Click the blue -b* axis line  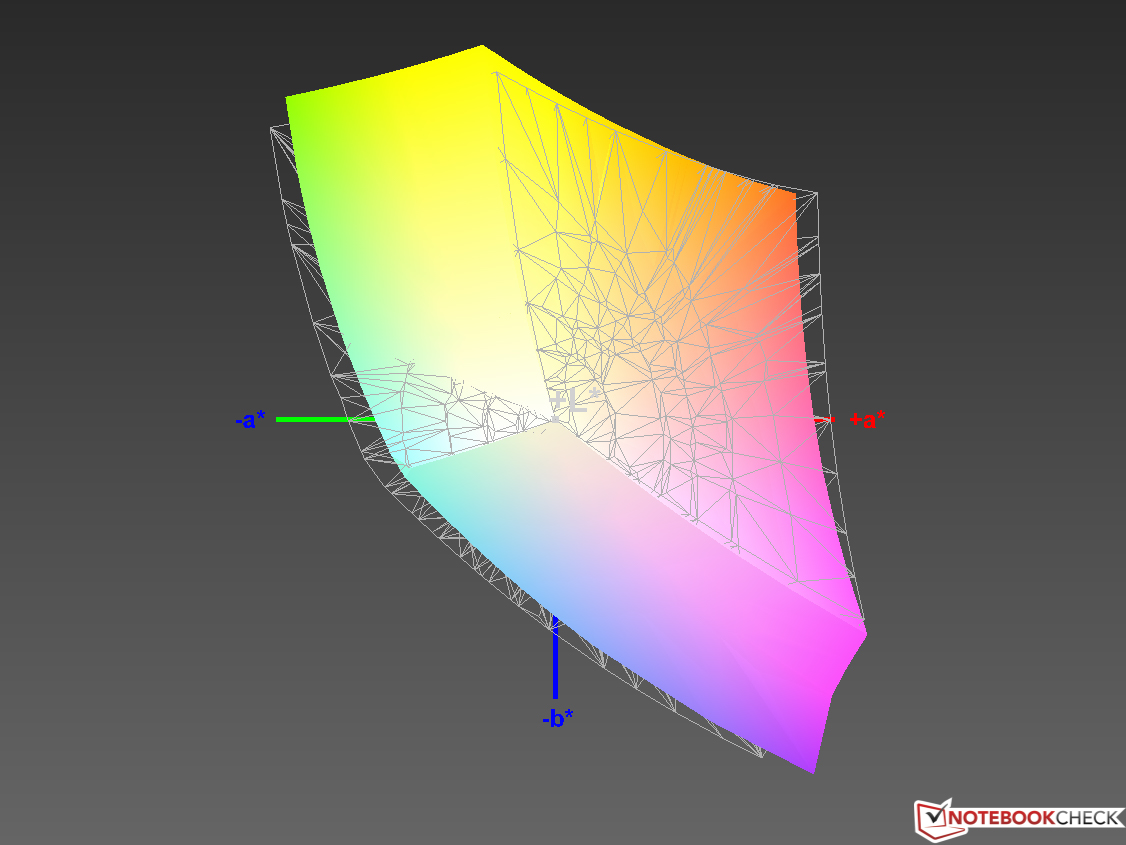click(555, 660)
